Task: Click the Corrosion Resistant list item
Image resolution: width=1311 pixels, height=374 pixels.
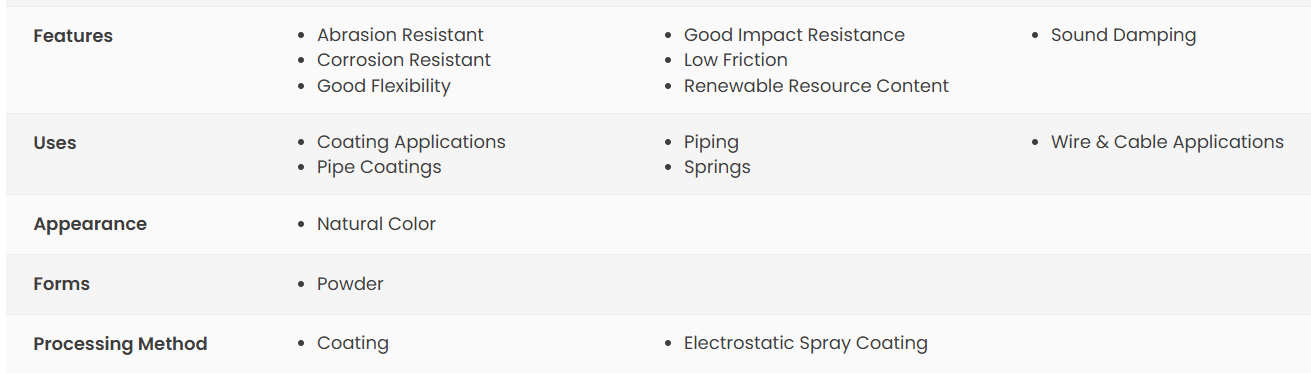Action: [404, 60]
